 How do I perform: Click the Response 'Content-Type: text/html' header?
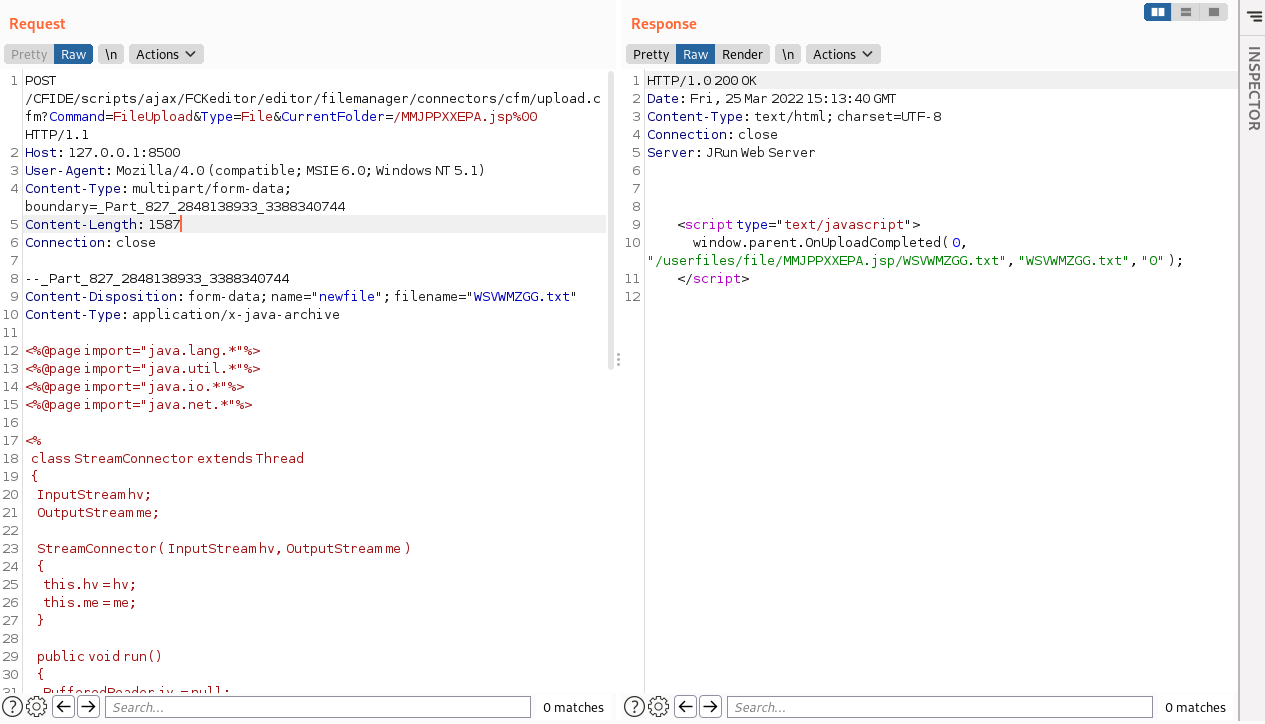(x=794, y=116)
